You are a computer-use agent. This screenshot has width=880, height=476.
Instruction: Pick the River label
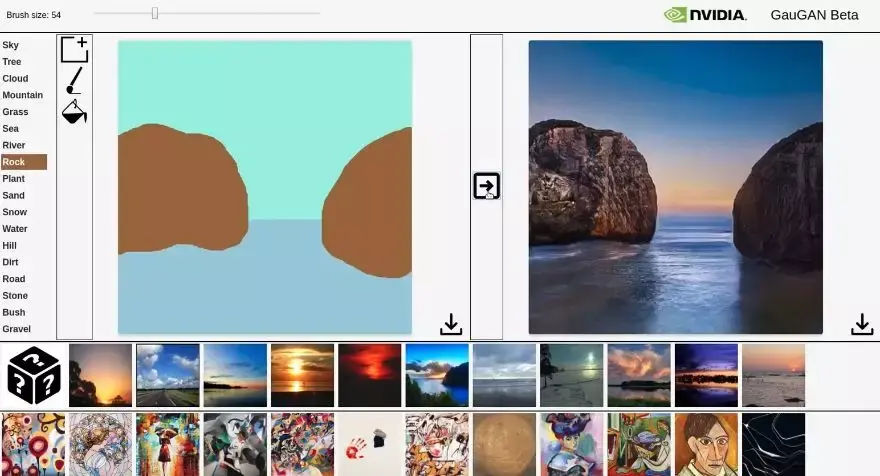tap(14, 145)
